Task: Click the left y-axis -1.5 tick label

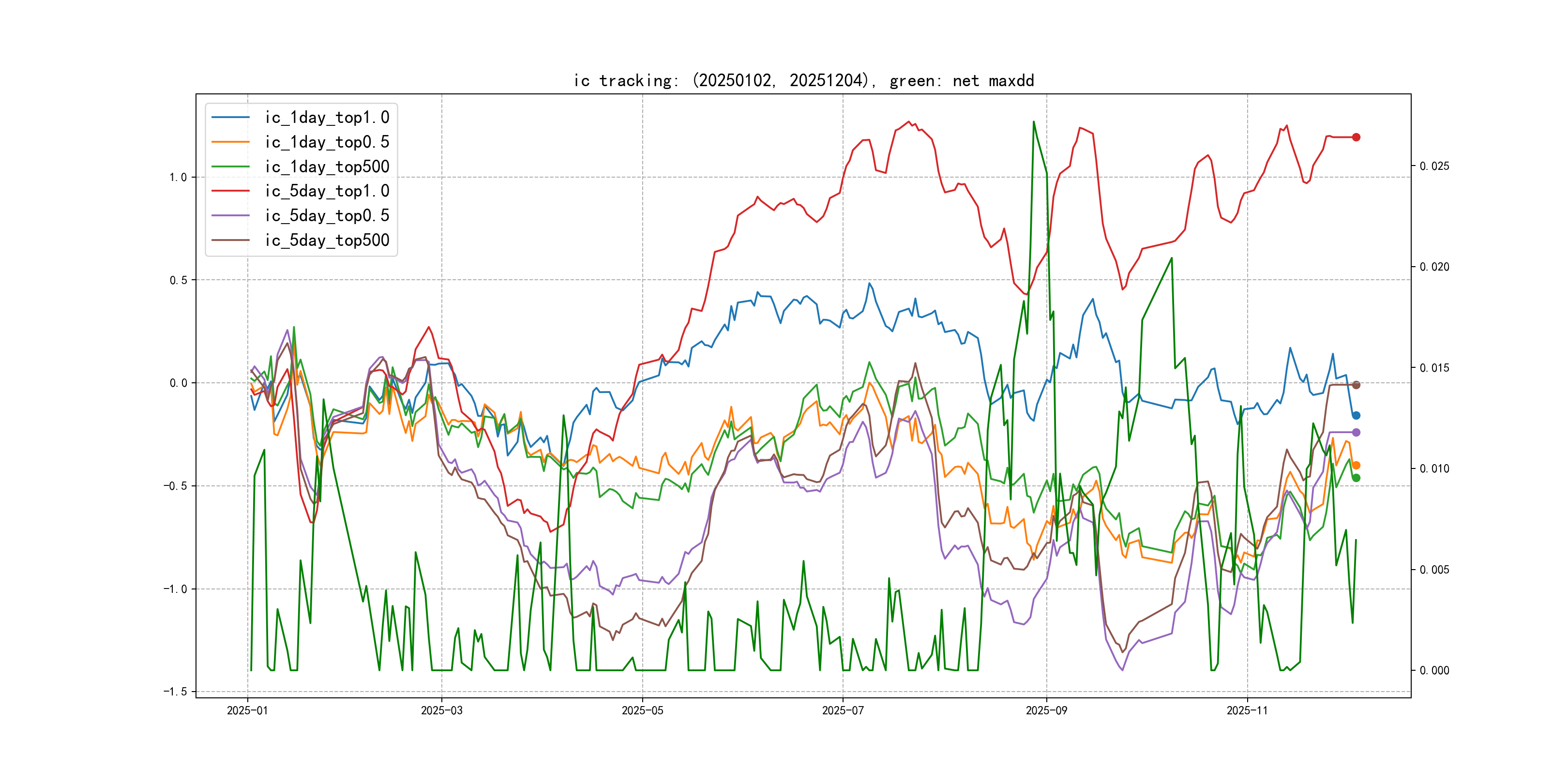Action: click(x=175, y=692)
